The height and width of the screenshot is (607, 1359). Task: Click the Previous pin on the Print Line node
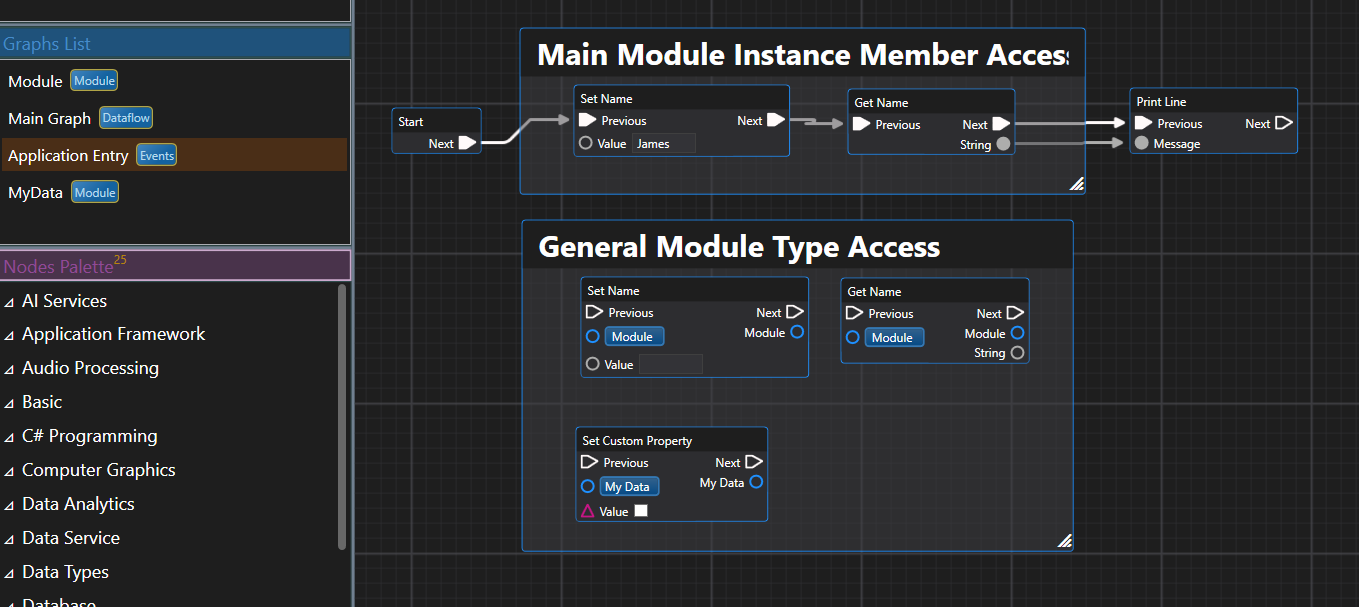[x=1143, y=123]
